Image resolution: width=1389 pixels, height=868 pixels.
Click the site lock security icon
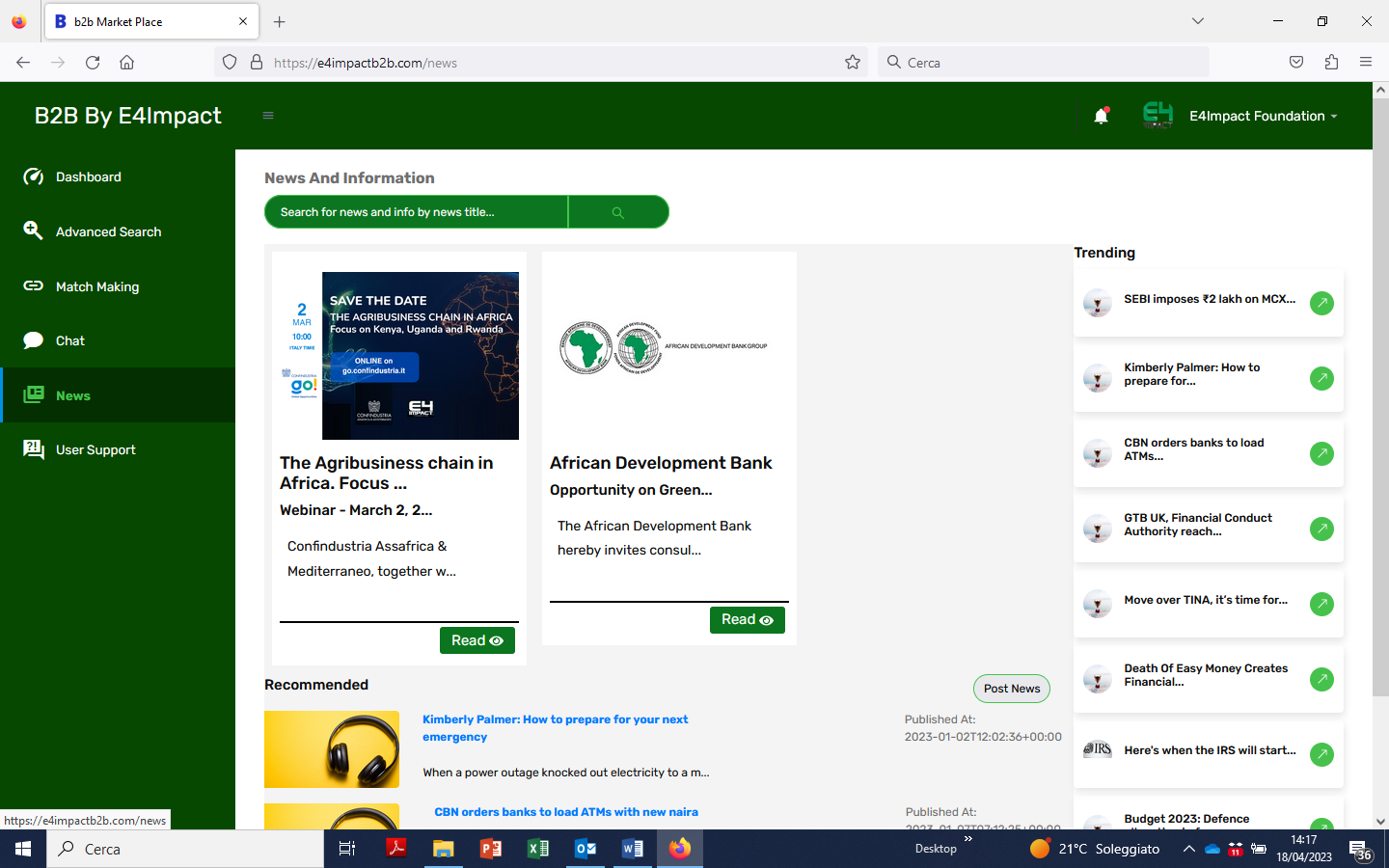coord(257,63)
